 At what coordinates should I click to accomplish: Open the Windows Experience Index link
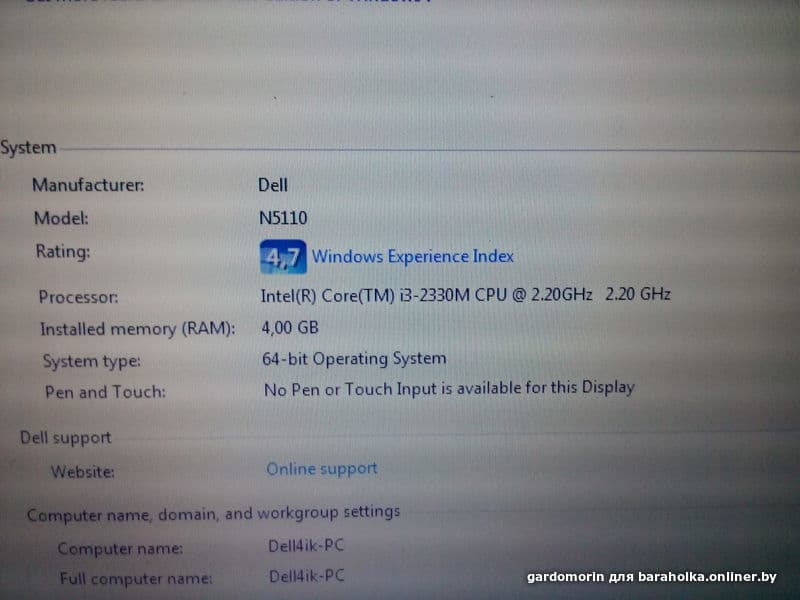(x=412, y=256)
